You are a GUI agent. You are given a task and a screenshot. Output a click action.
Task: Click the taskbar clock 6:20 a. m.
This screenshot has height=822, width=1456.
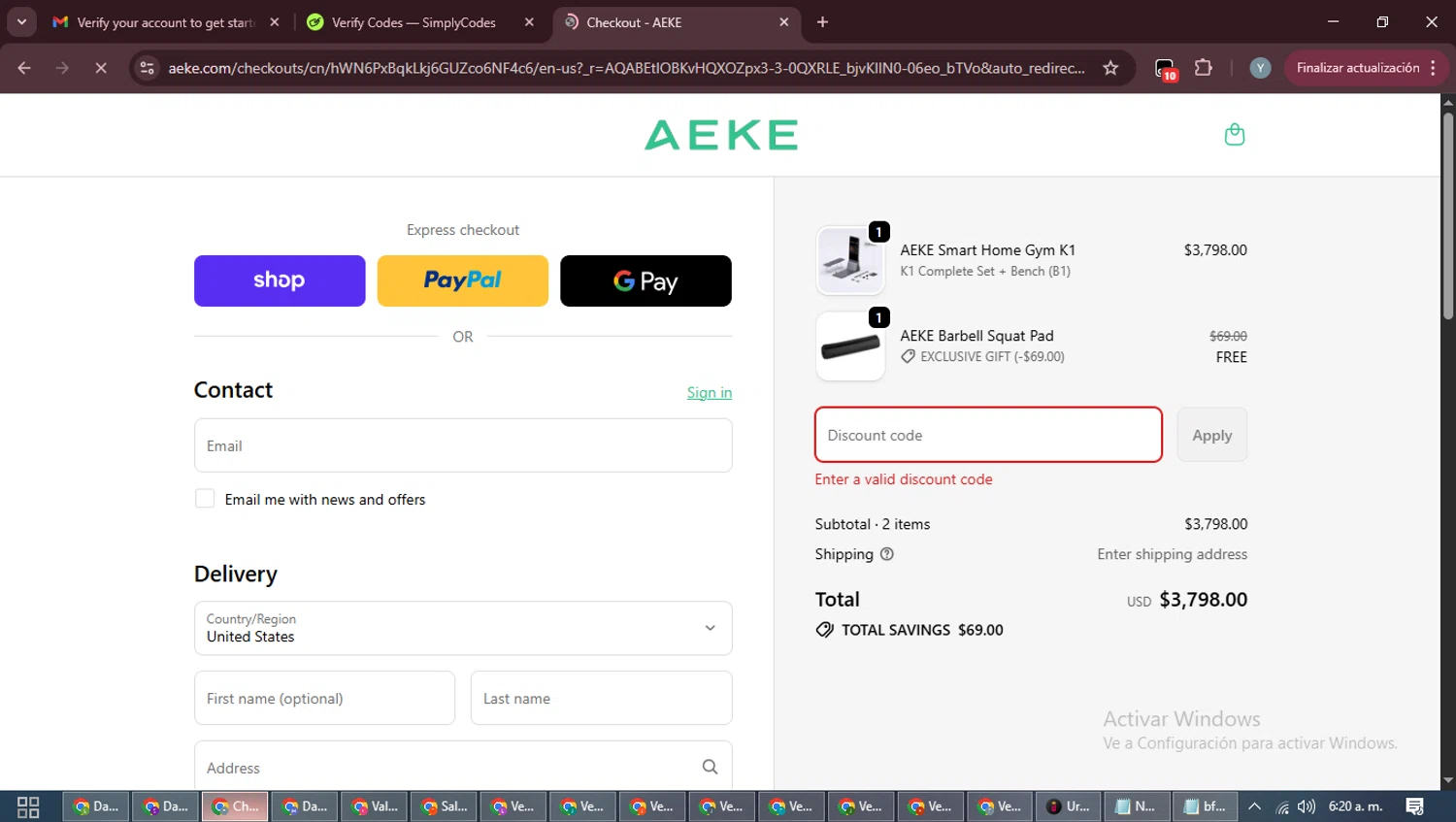coord(1355,806)
